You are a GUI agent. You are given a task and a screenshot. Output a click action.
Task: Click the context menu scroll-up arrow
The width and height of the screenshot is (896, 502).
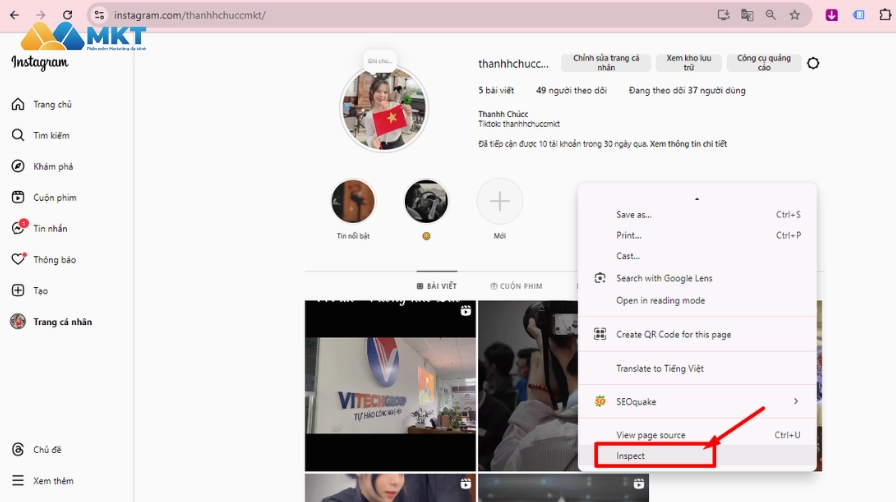(x=697, y=199)
